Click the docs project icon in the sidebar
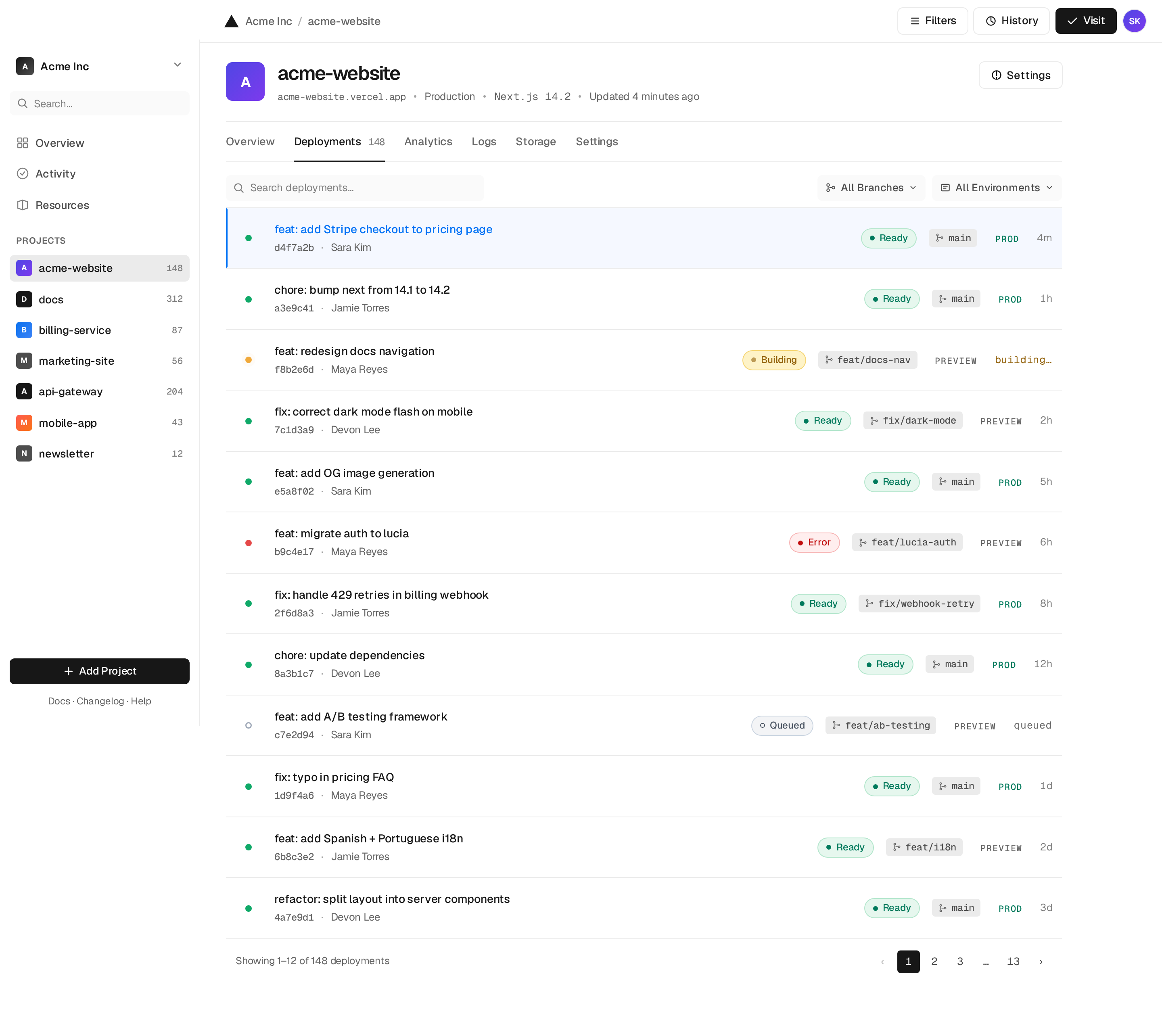This screenshot has width=1162, height=1036. (x=24, y=299)
